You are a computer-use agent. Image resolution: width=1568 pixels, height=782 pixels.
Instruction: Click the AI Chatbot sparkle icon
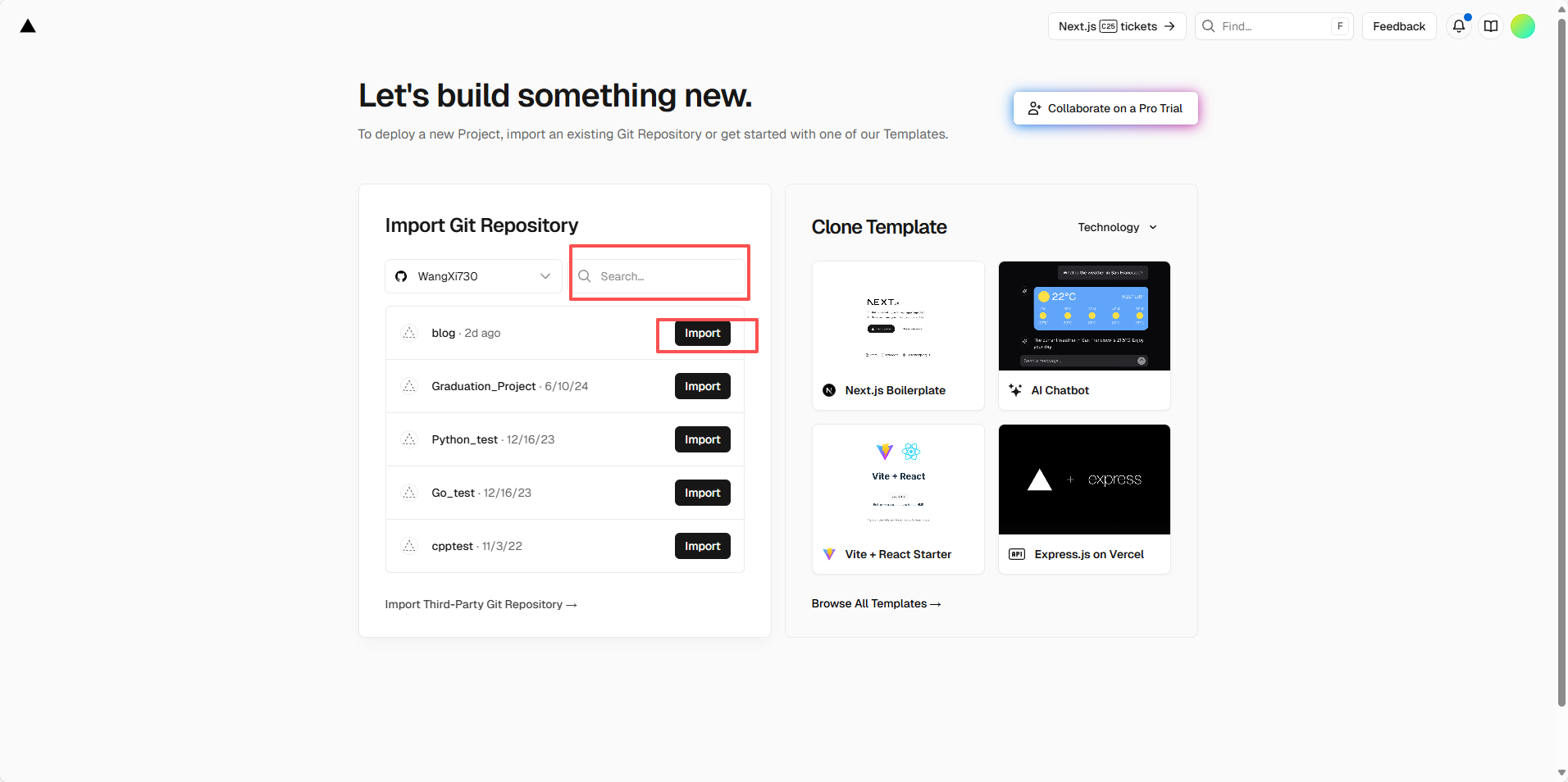click(1015, 390)
